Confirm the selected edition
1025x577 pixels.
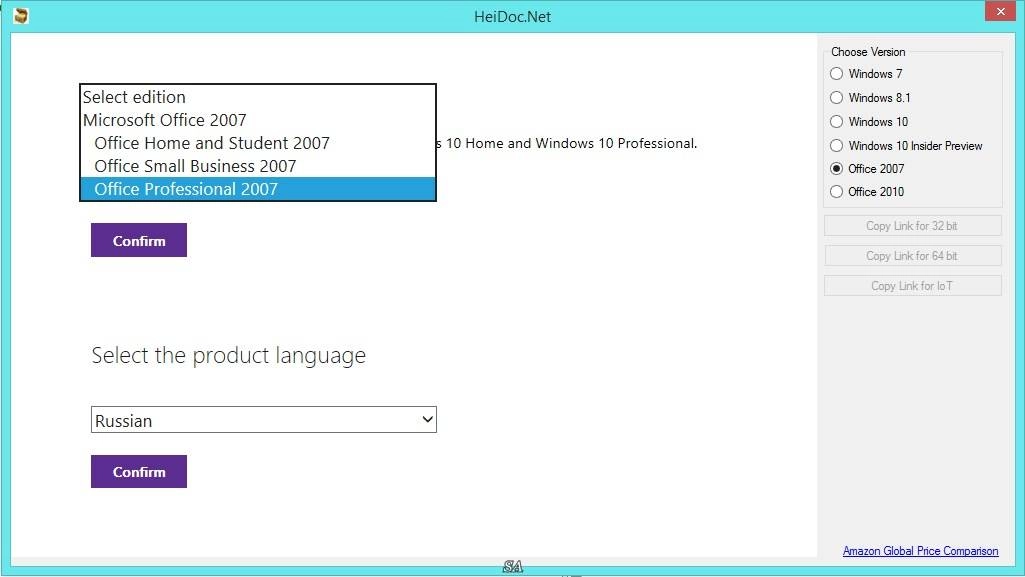[139, 240]
